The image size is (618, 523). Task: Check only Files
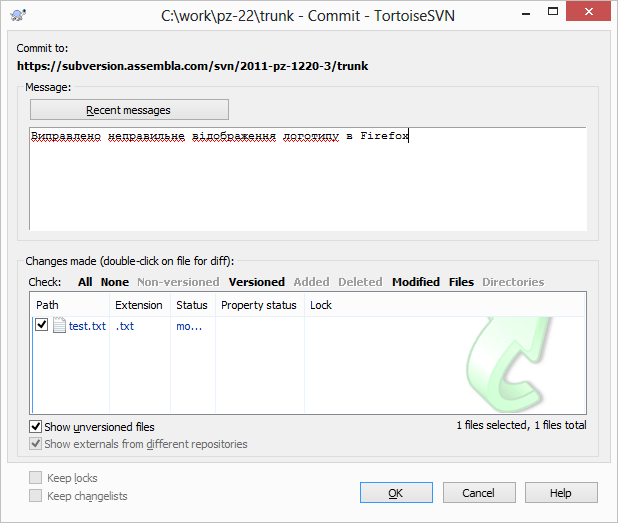point(461,282)
